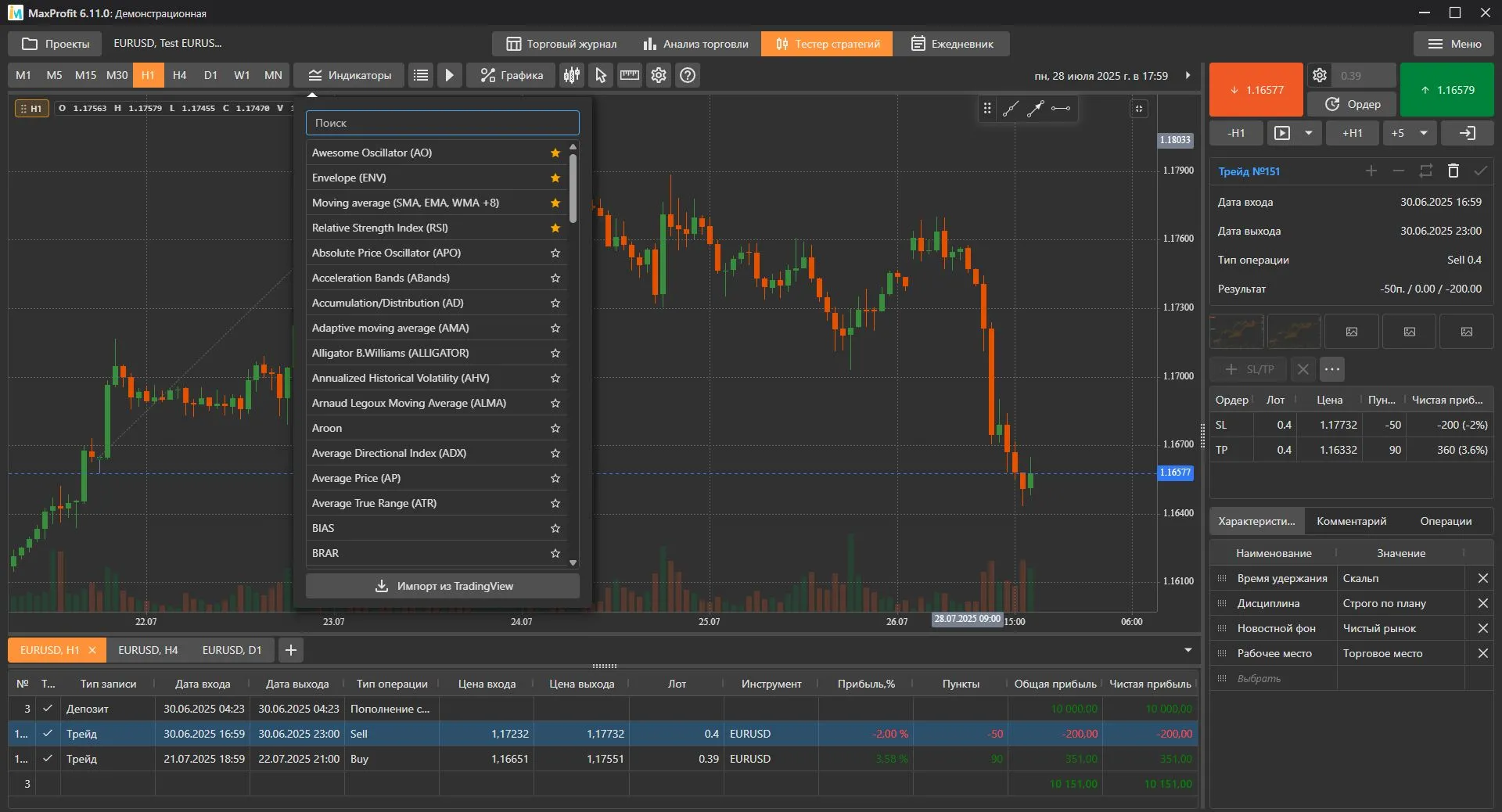Unfavorite Moving average star
Screen dimensions: 1502x812
click(555, 203)
